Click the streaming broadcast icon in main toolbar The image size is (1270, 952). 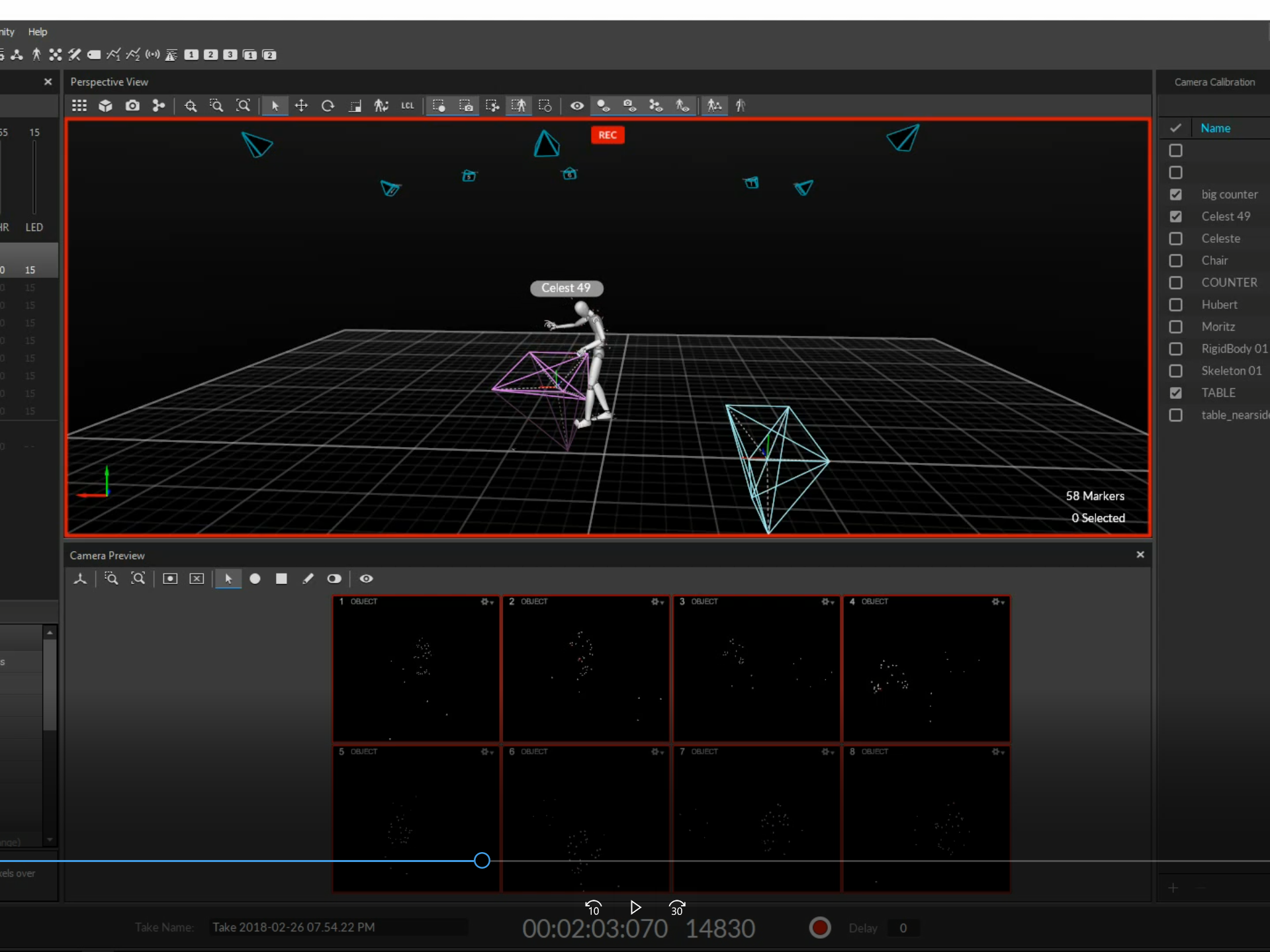coord(152,55)
